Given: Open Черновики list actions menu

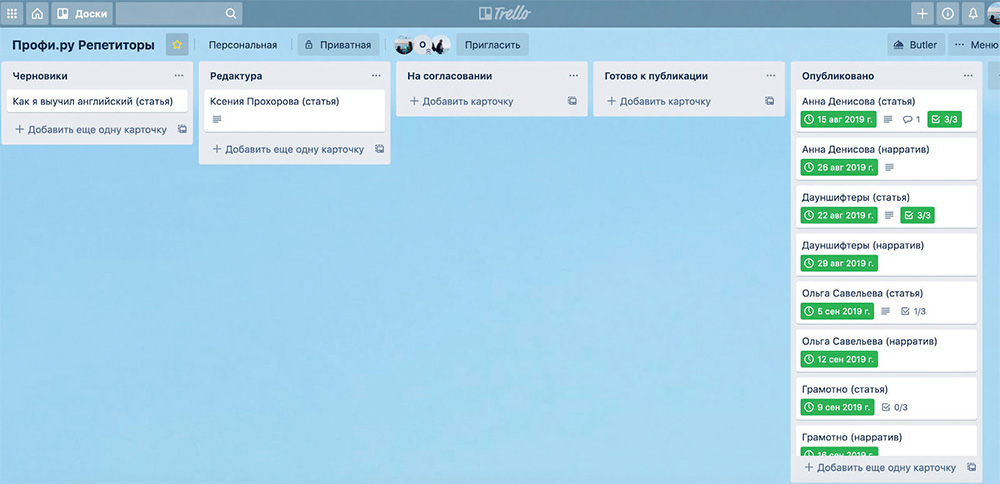Looking at the screenshot, I should pyautogui.click(x=179, y=76).
